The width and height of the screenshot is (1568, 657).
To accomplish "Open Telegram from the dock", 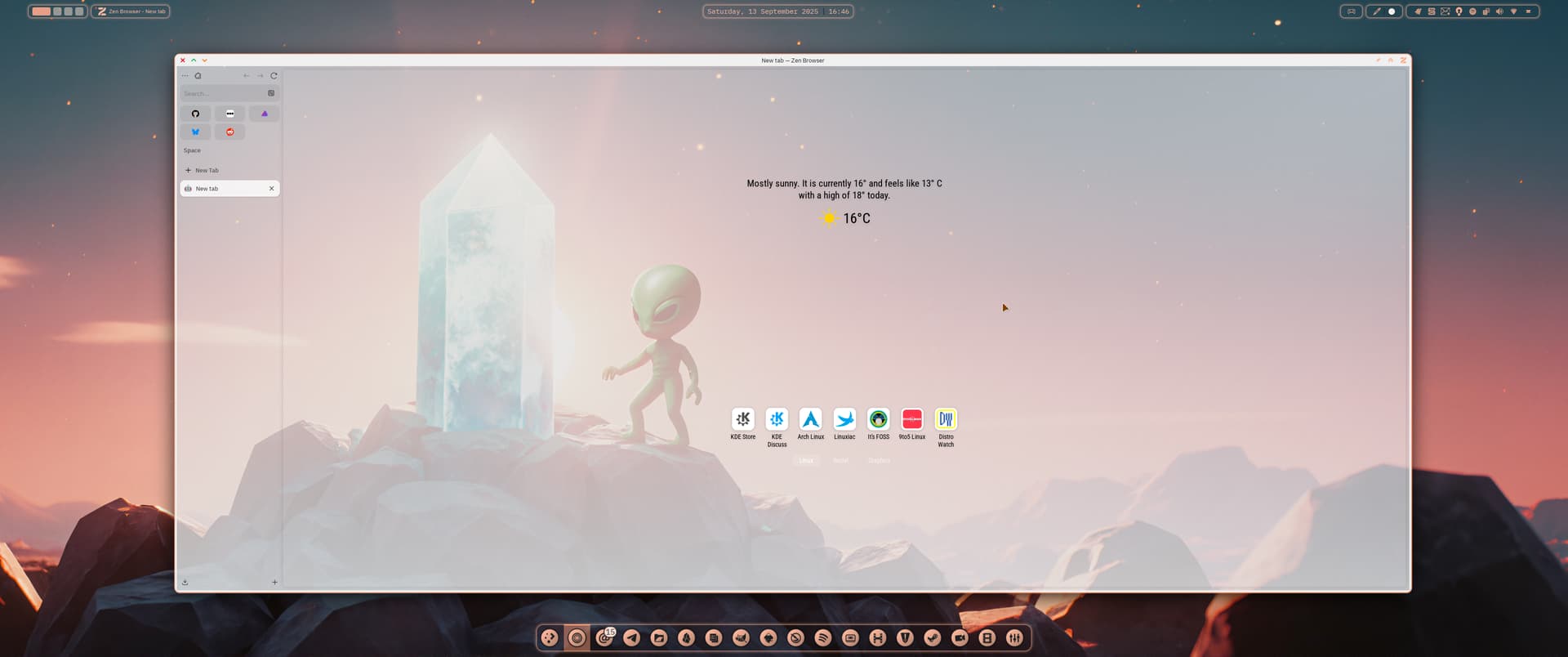I will 631,638.
